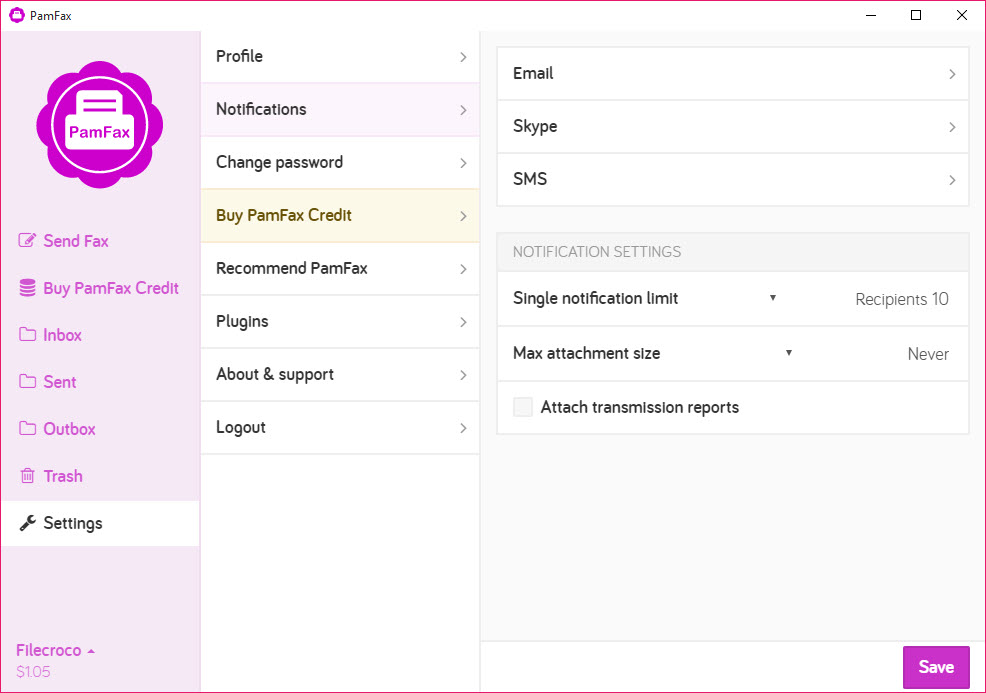Expand the Skype notification row

point(732,127)
